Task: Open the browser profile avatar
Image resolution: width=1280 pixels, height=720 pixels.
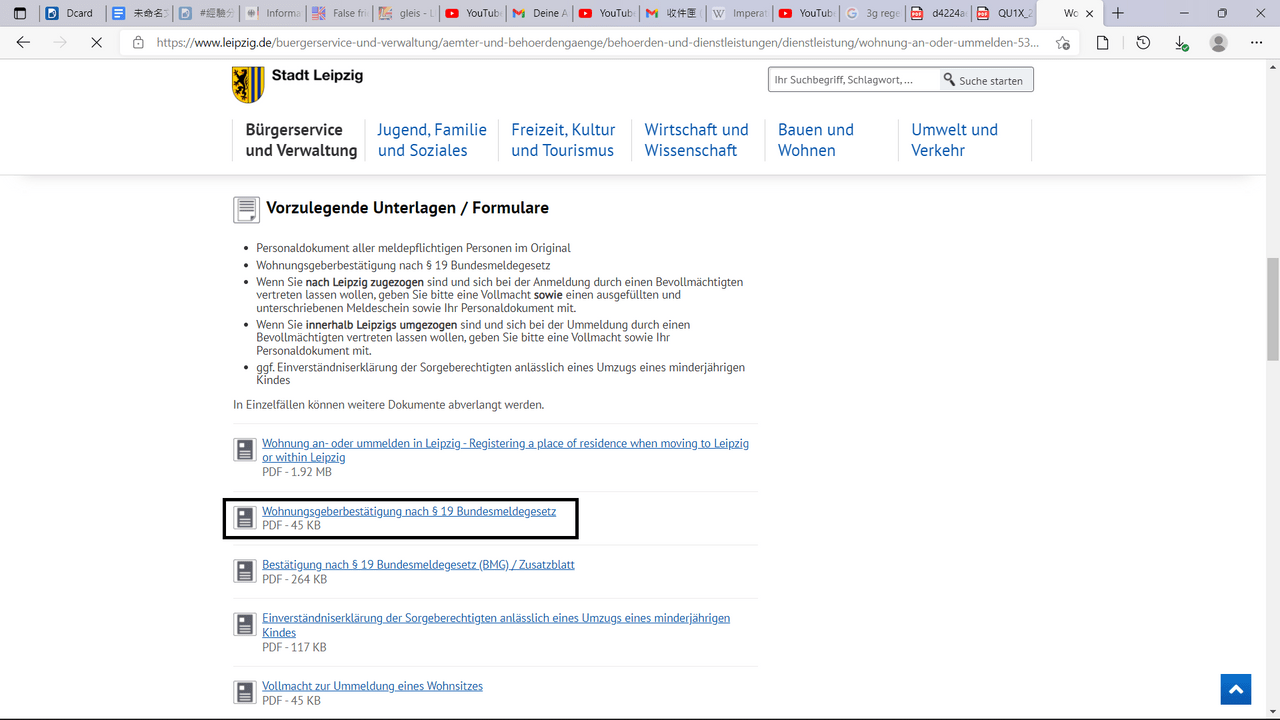Action: tap(1218, 43)
